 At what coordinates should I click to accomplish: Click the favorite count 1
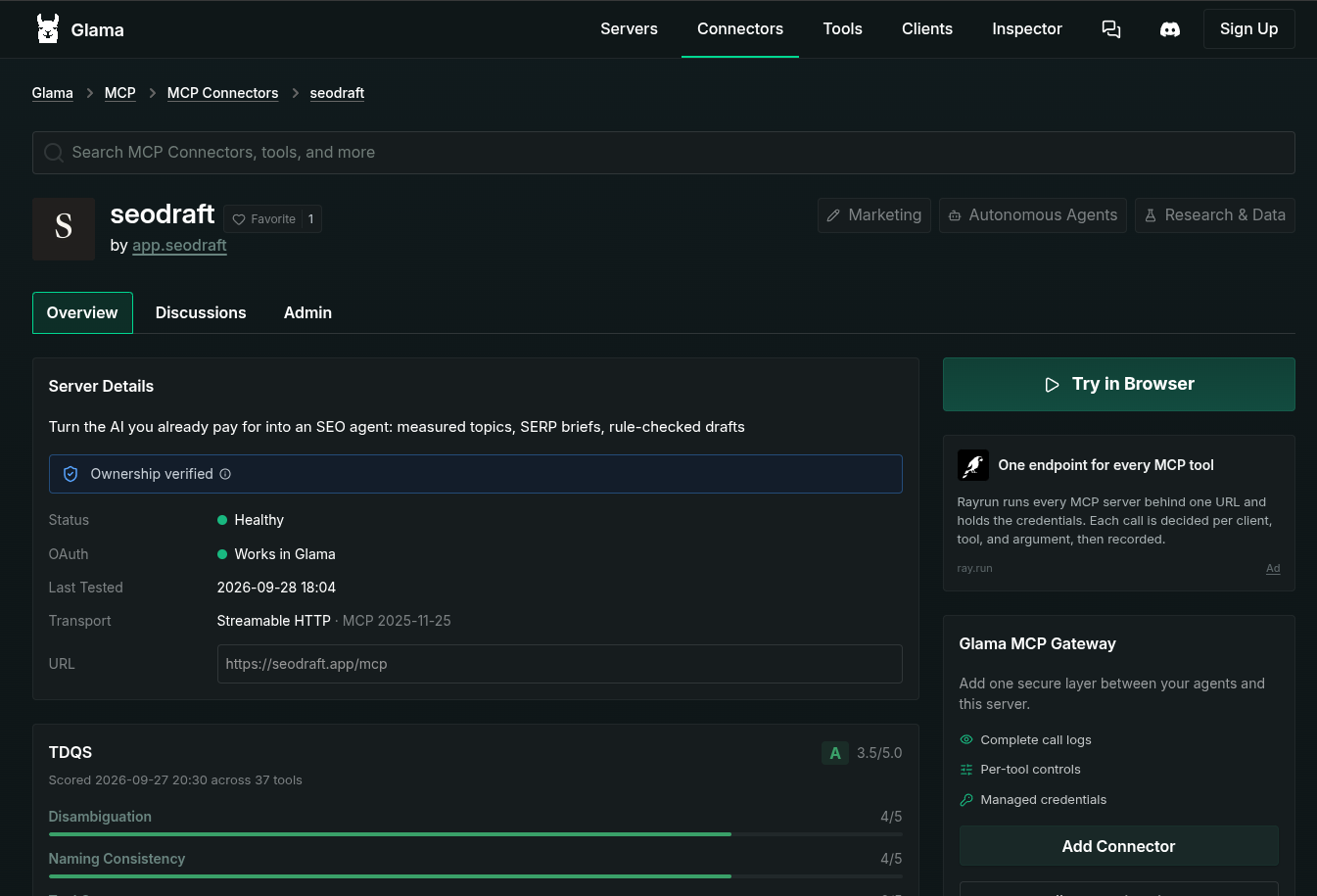(310, 219)
